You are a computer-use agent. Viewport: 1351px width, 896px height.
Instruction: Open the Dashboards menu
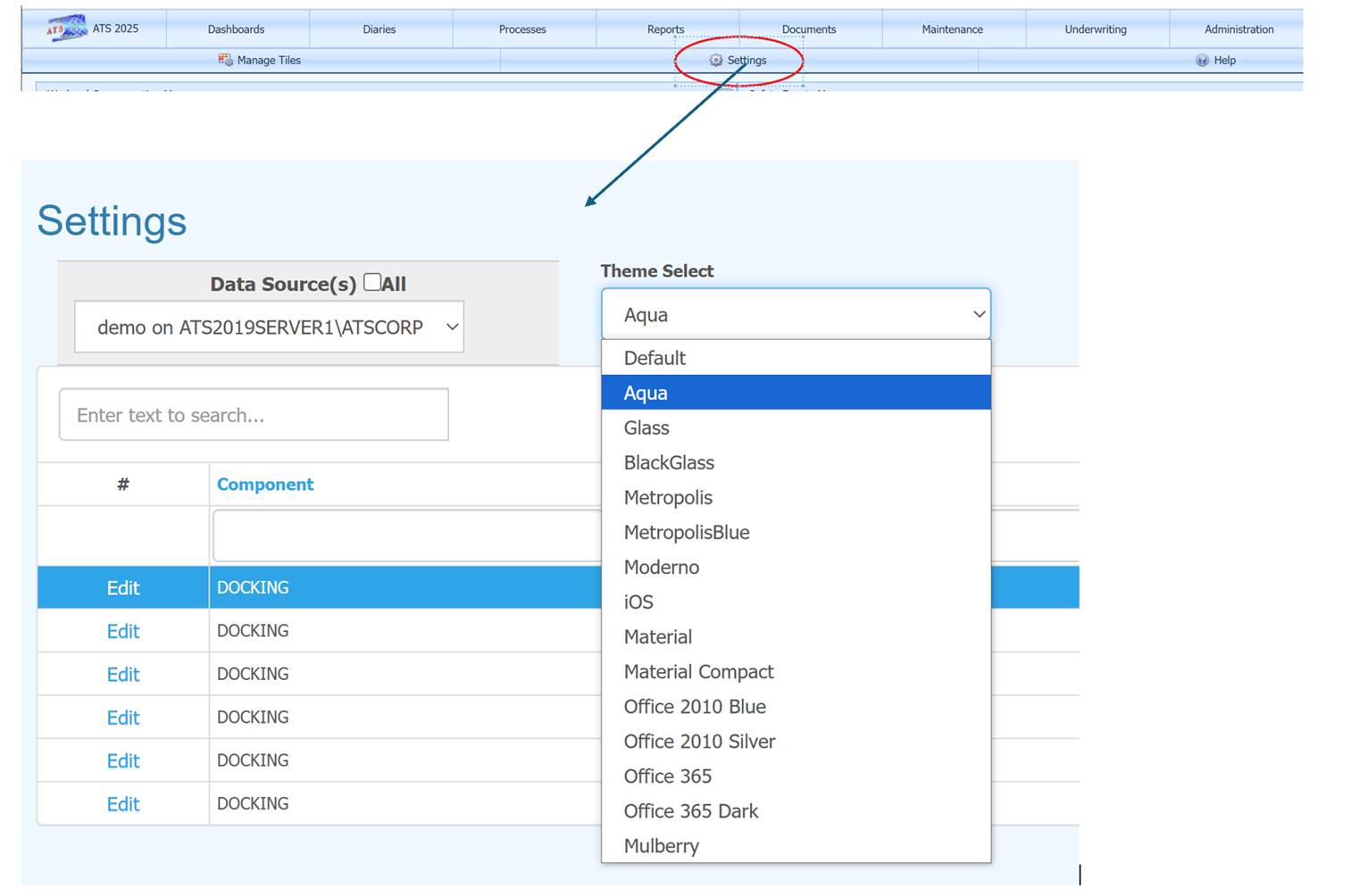coord(235,29)
